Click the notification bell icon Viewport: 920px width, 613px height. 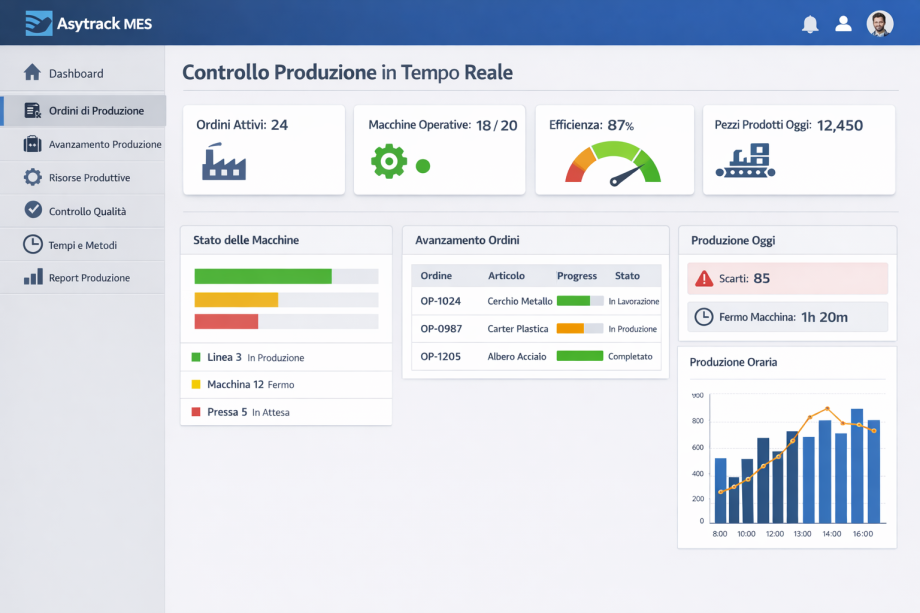pos(810,24)
